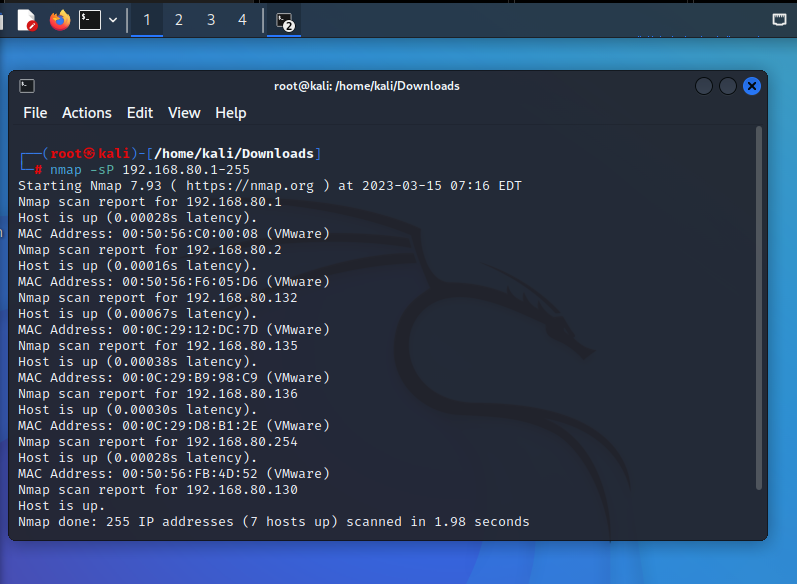Click 'Host is up (0.00030s latency)' line
Image resolution: width=797 pixels, height=584 pixels.
[138, 410]
